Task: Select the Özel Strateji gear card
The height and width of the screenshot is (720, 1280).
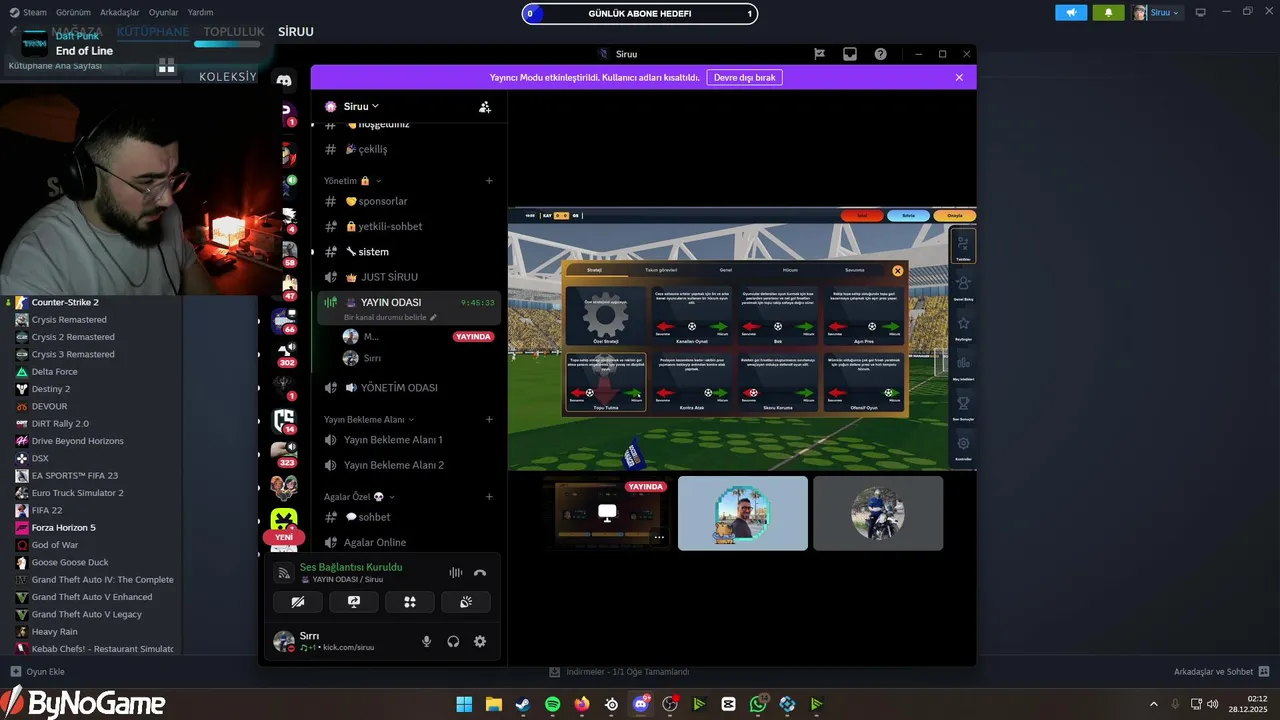Action: coord(606,316)
